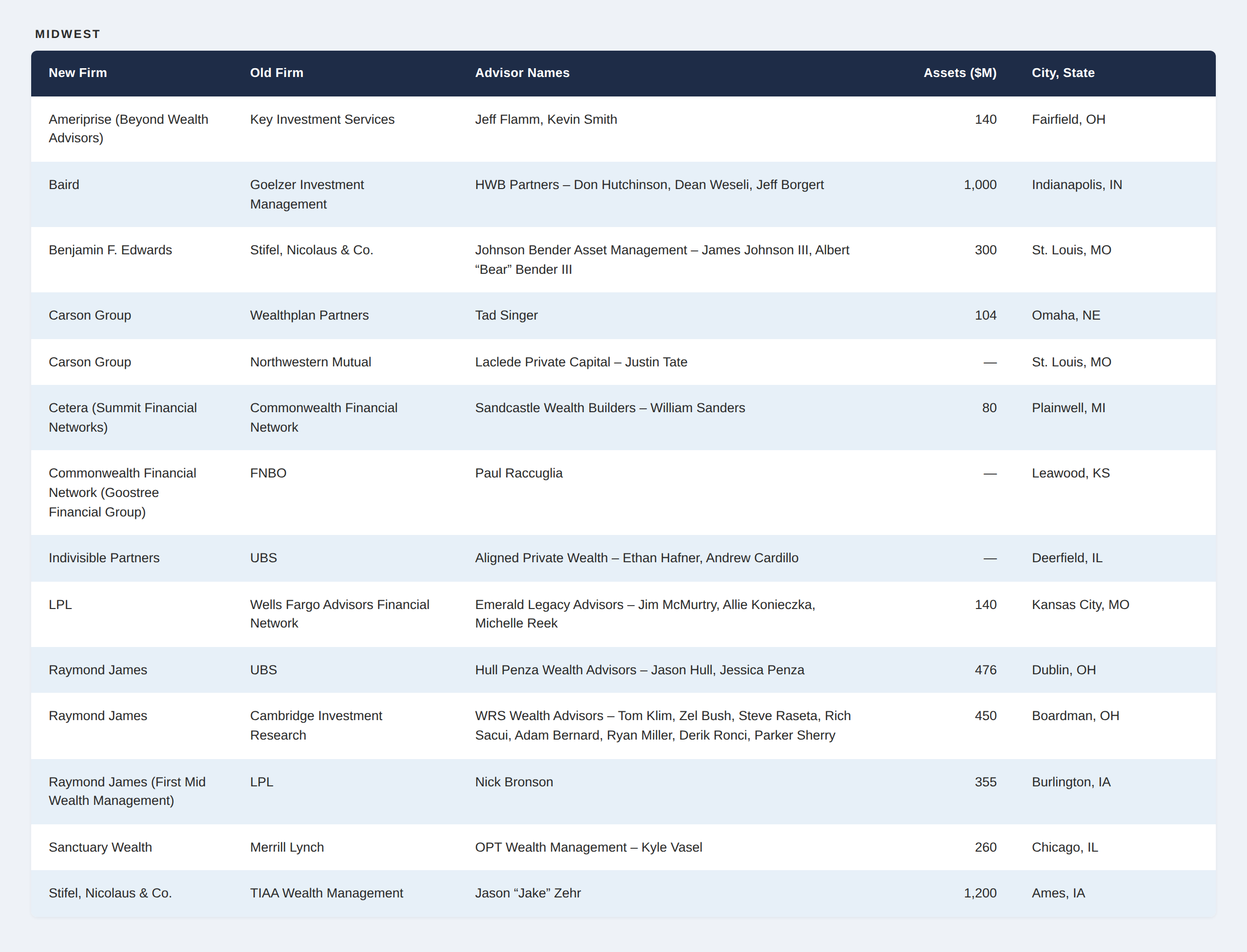Select the "300" assets value
Viewport: 1247px width, 952px height.
pyautogui.click(x=985, y=250)
